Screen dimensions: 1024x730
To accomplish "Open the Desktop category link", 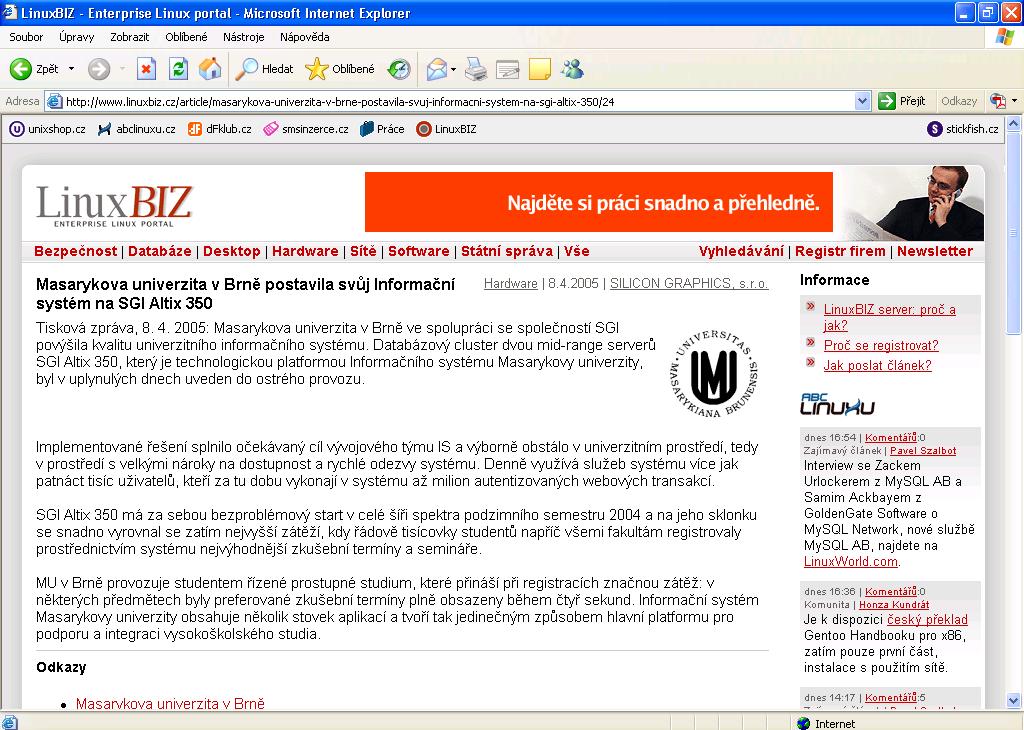I will [x=232, y=251].
